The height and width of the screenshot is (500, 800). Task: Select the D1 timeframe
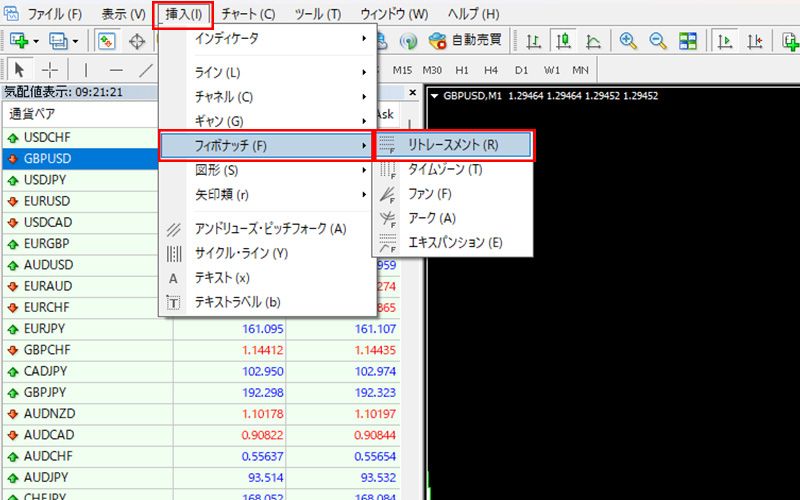521,70
